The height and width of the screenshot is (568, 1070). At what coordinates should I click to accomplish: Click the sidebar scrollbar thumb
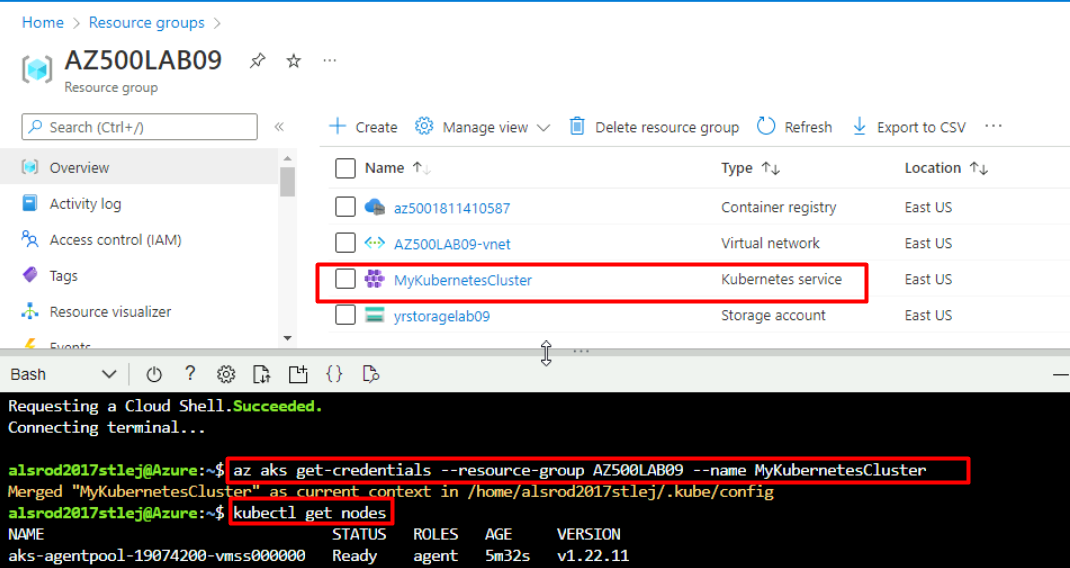(x=287, y=182)
